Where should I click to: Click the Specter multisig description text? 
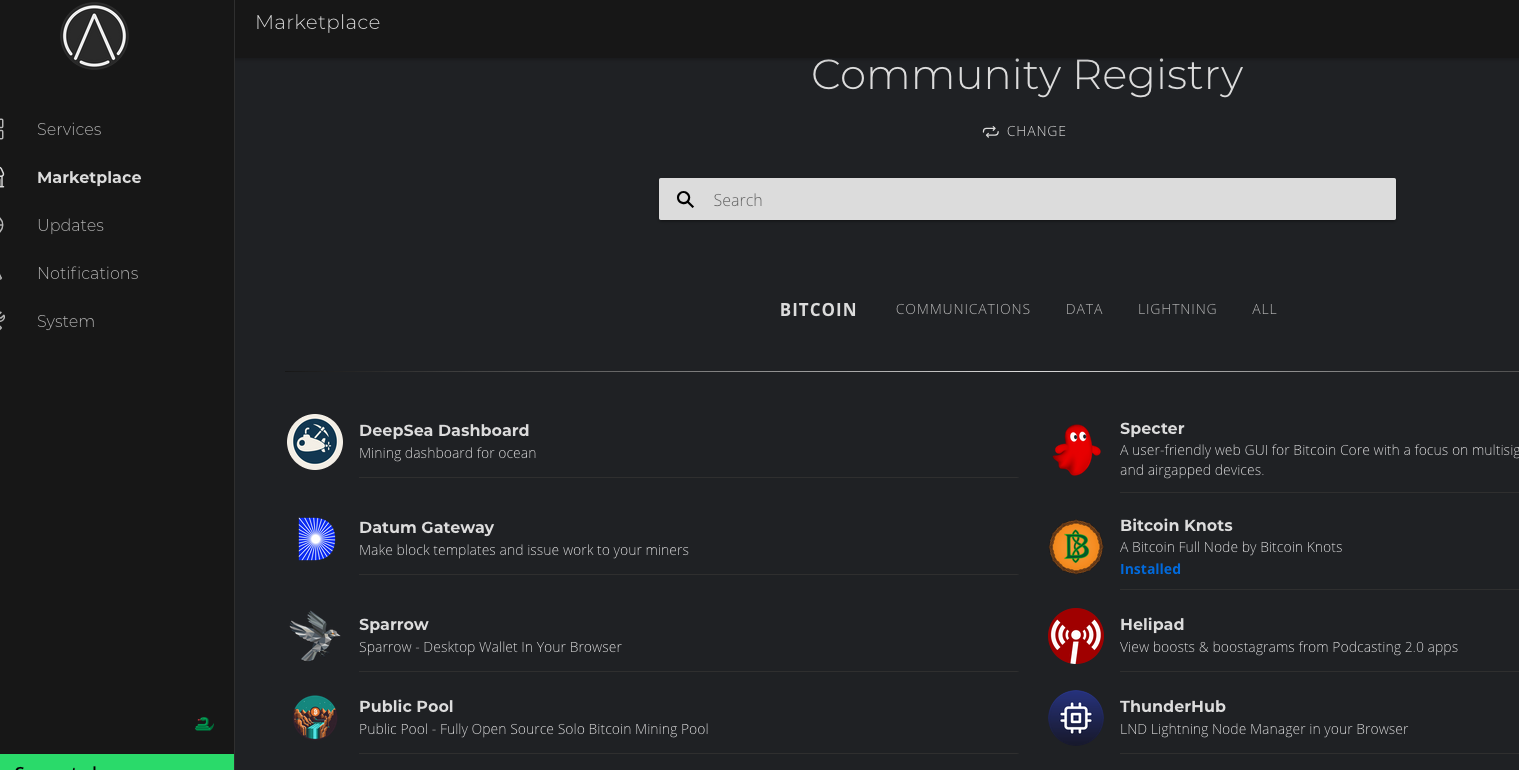point(1319,460)
